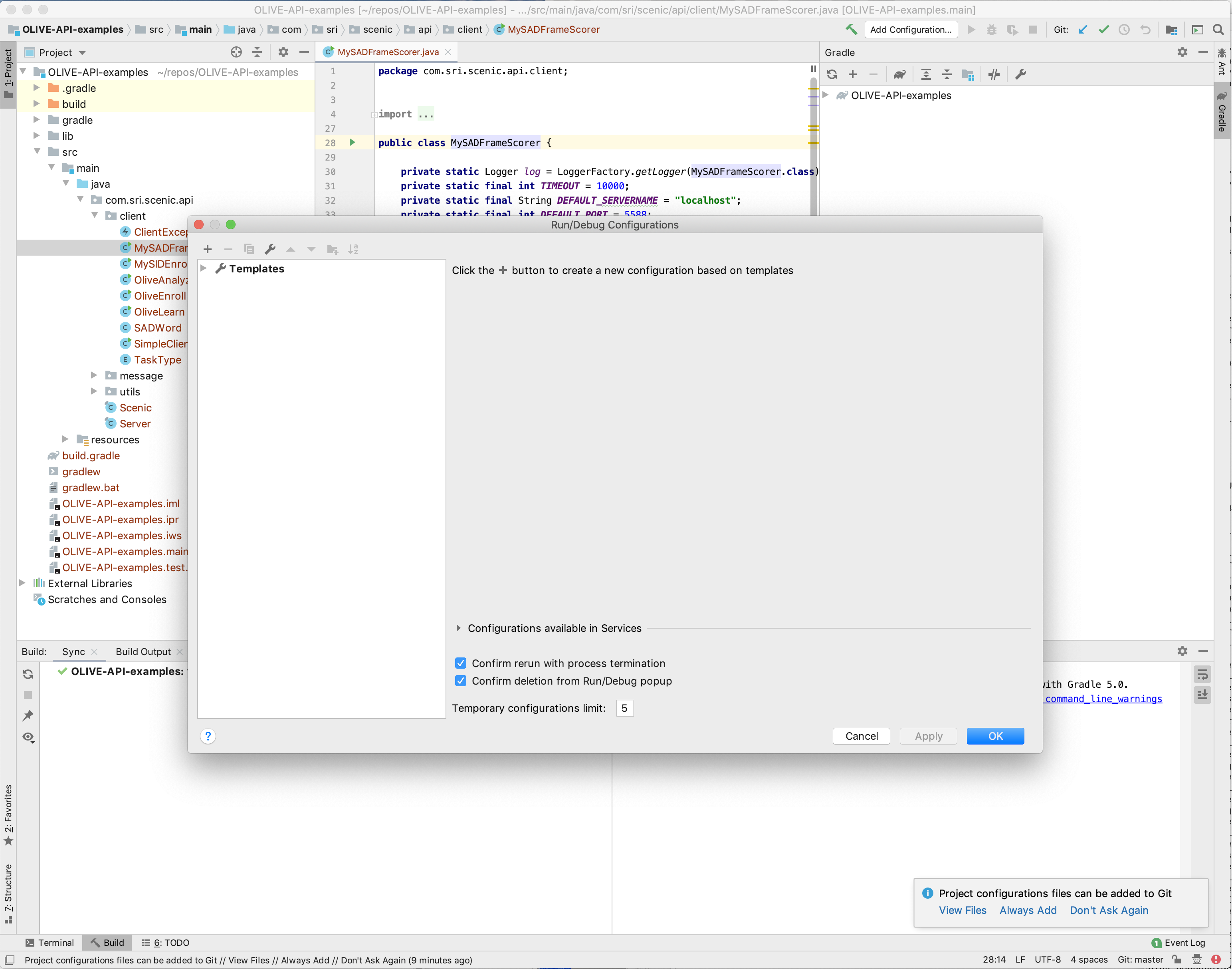Screen dimensions: 1232x969
Task: Uncheck Confirm rerun with process termination
Action: click(460, 663)
